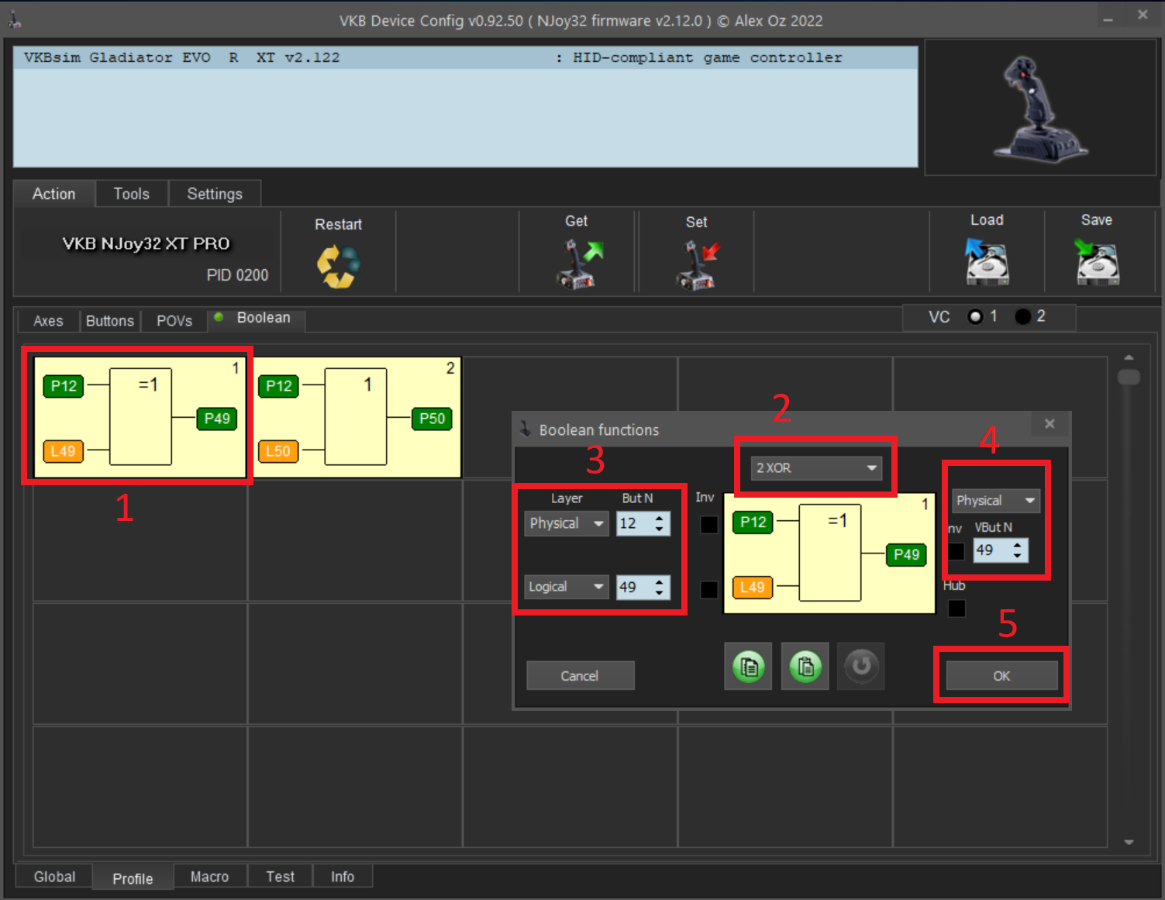Screen dimensions: 1165x900
Task: Switch to the Tools tab
Action: coord(132,194)
